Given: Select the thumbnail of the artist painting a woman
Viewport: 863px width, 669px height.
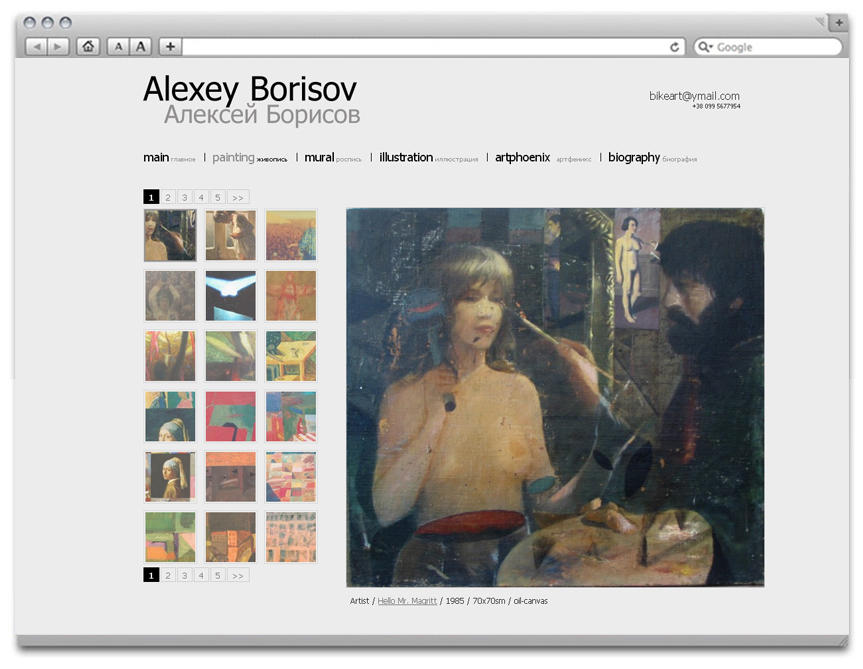Looking at the screenshot, I should pyautogui.click(x=170, y=235).
